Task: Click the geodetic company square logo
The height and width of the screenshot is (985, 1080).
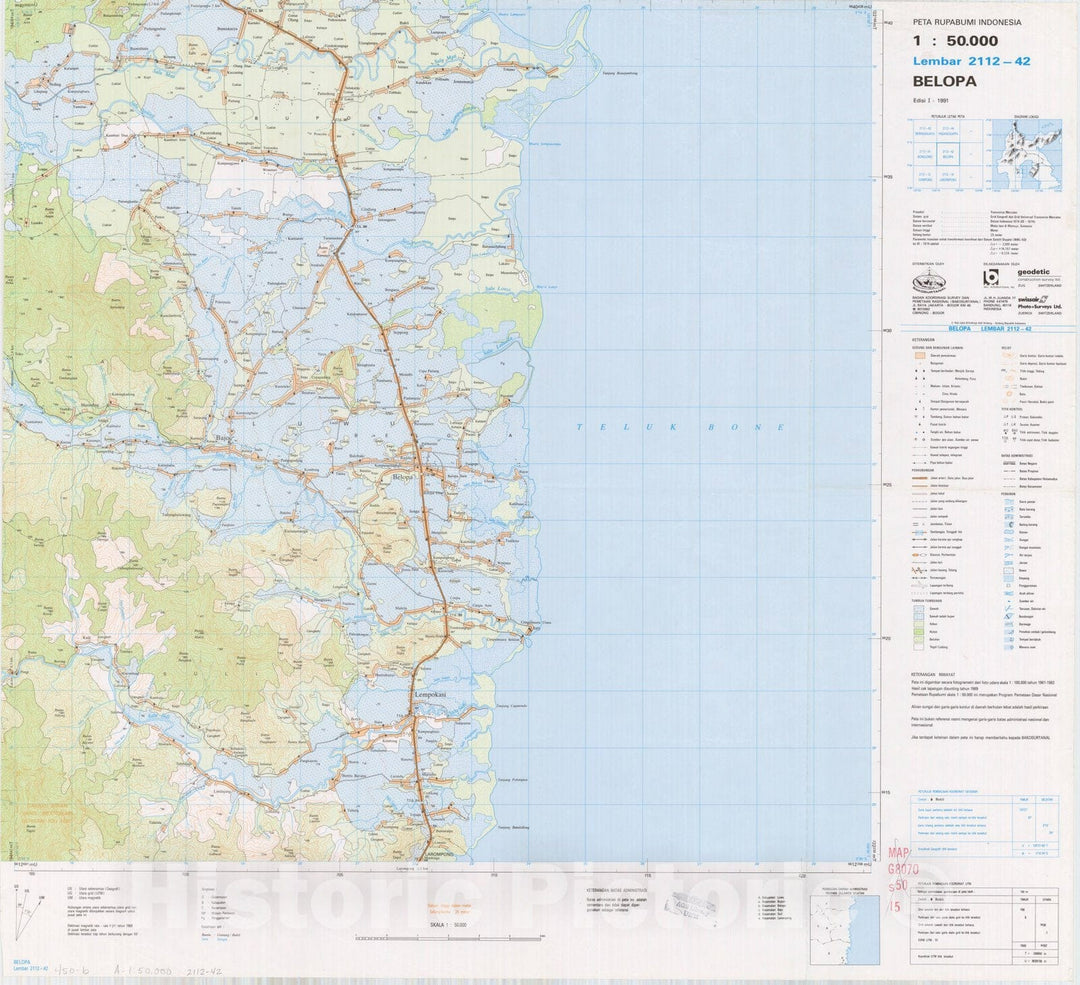Action: 991,278
